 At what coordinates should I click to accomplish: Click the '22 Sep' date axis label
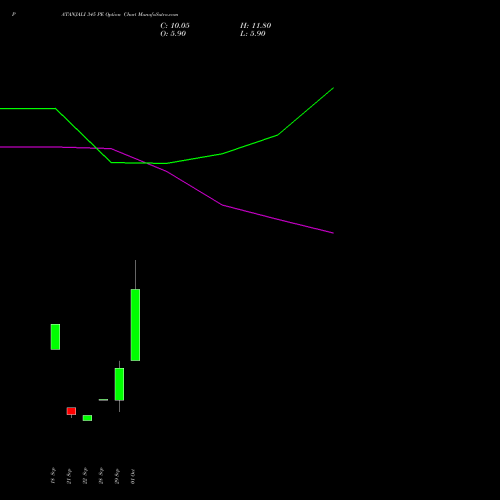coord(85,476)
